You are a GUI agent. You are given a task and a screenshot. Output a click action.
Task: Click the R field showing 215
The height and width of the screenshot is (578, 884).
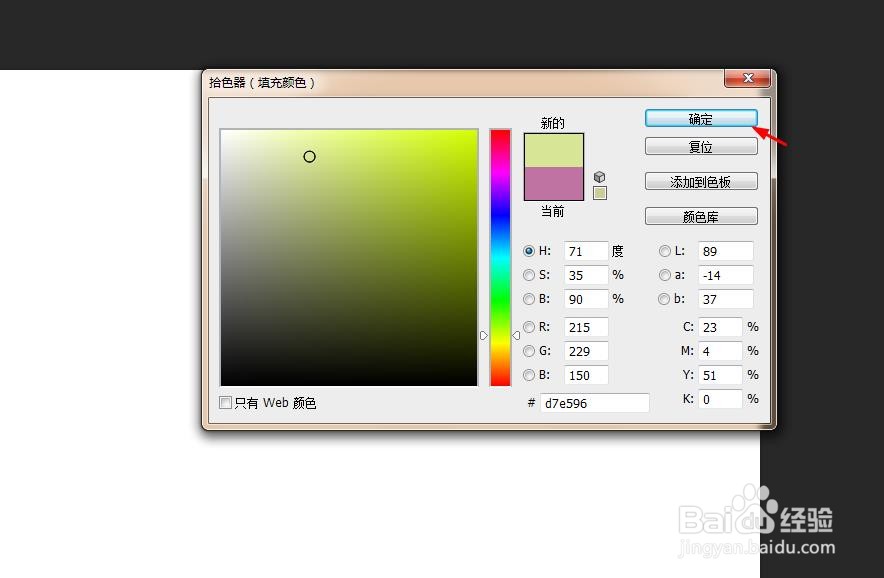coord(586,327)
